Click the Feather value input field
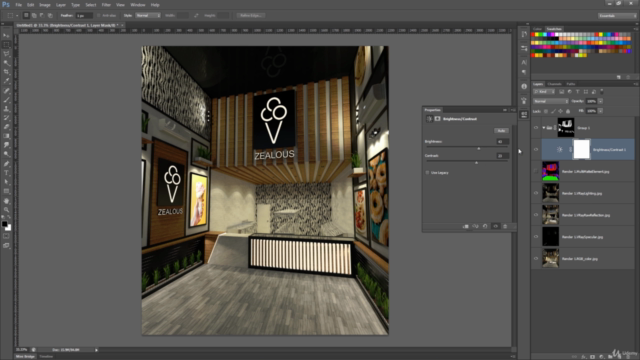 pyautogui.click(x=84, y=16)
